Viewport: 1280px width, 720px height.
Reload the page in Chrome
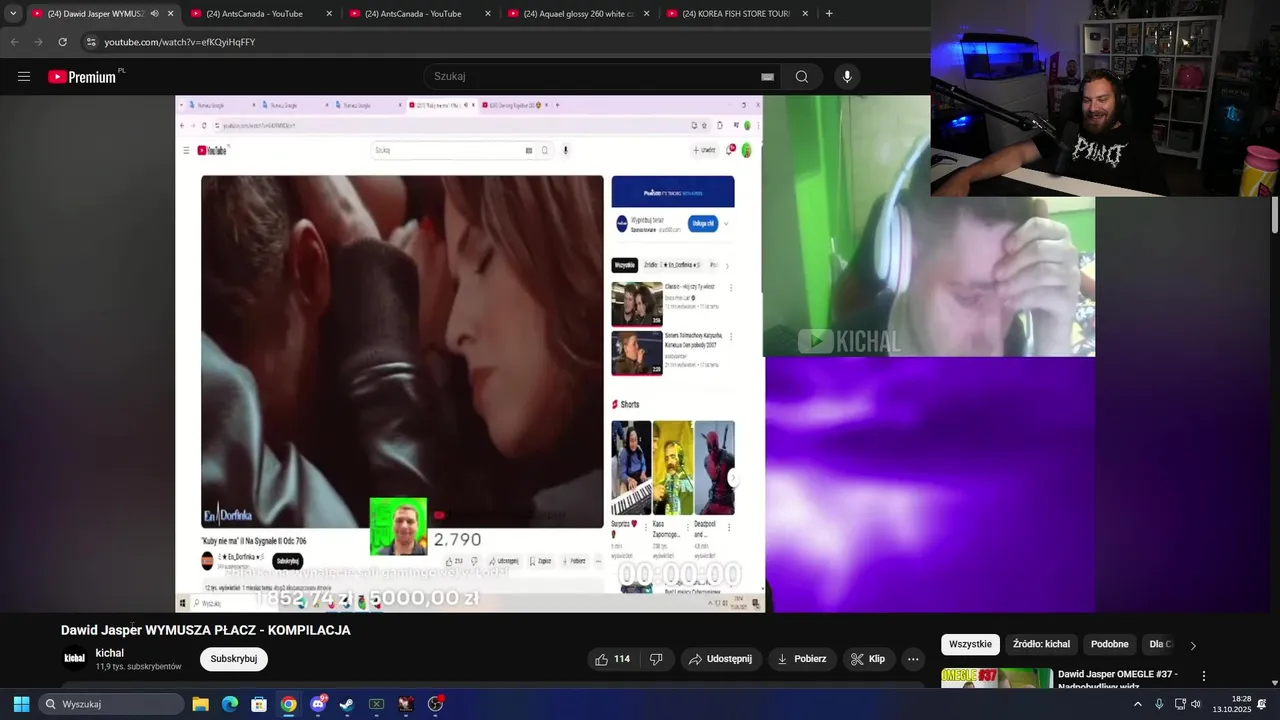62,42
